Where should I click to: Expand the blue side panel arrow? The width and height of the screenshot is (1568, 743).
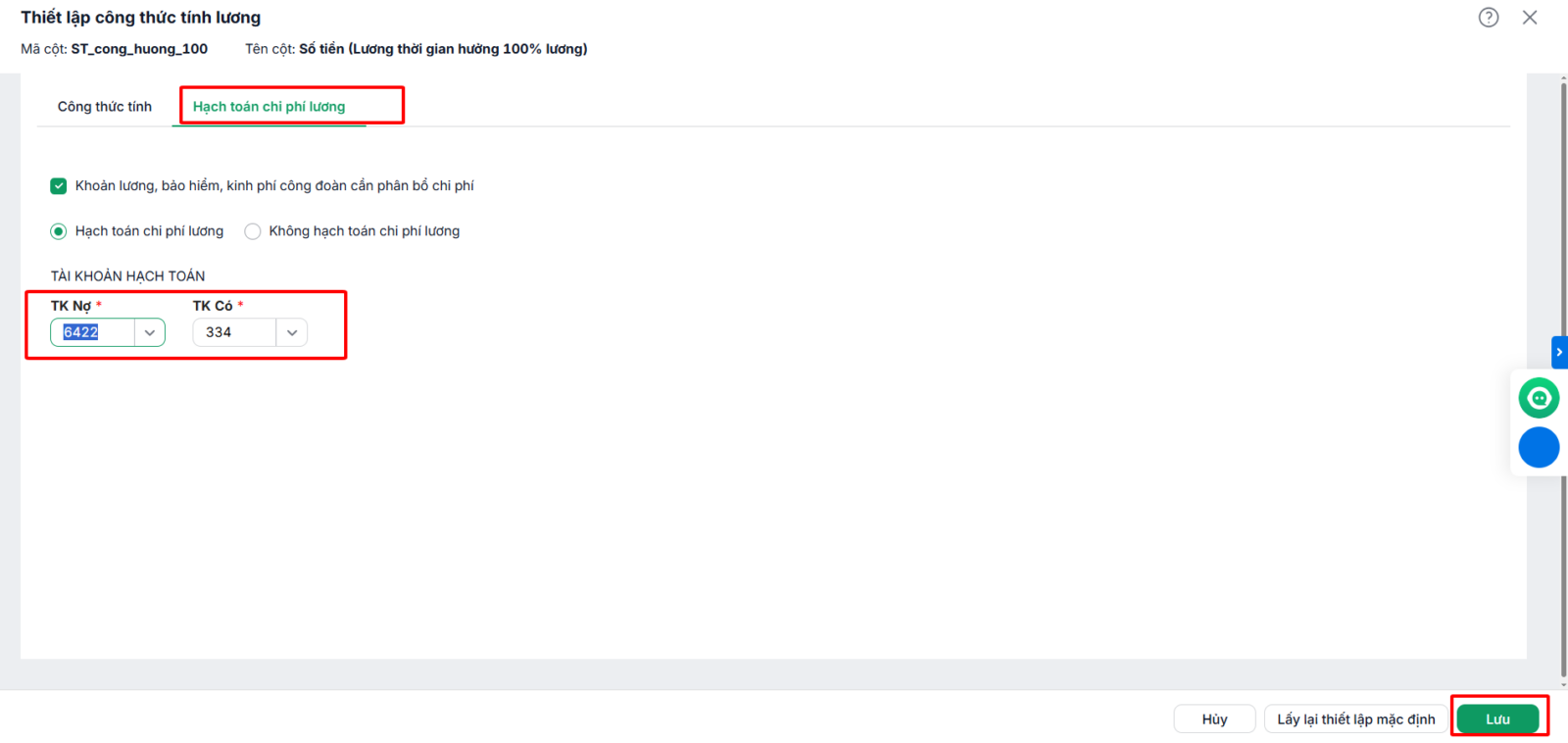pyautogui.click(x=1559, y=352)
